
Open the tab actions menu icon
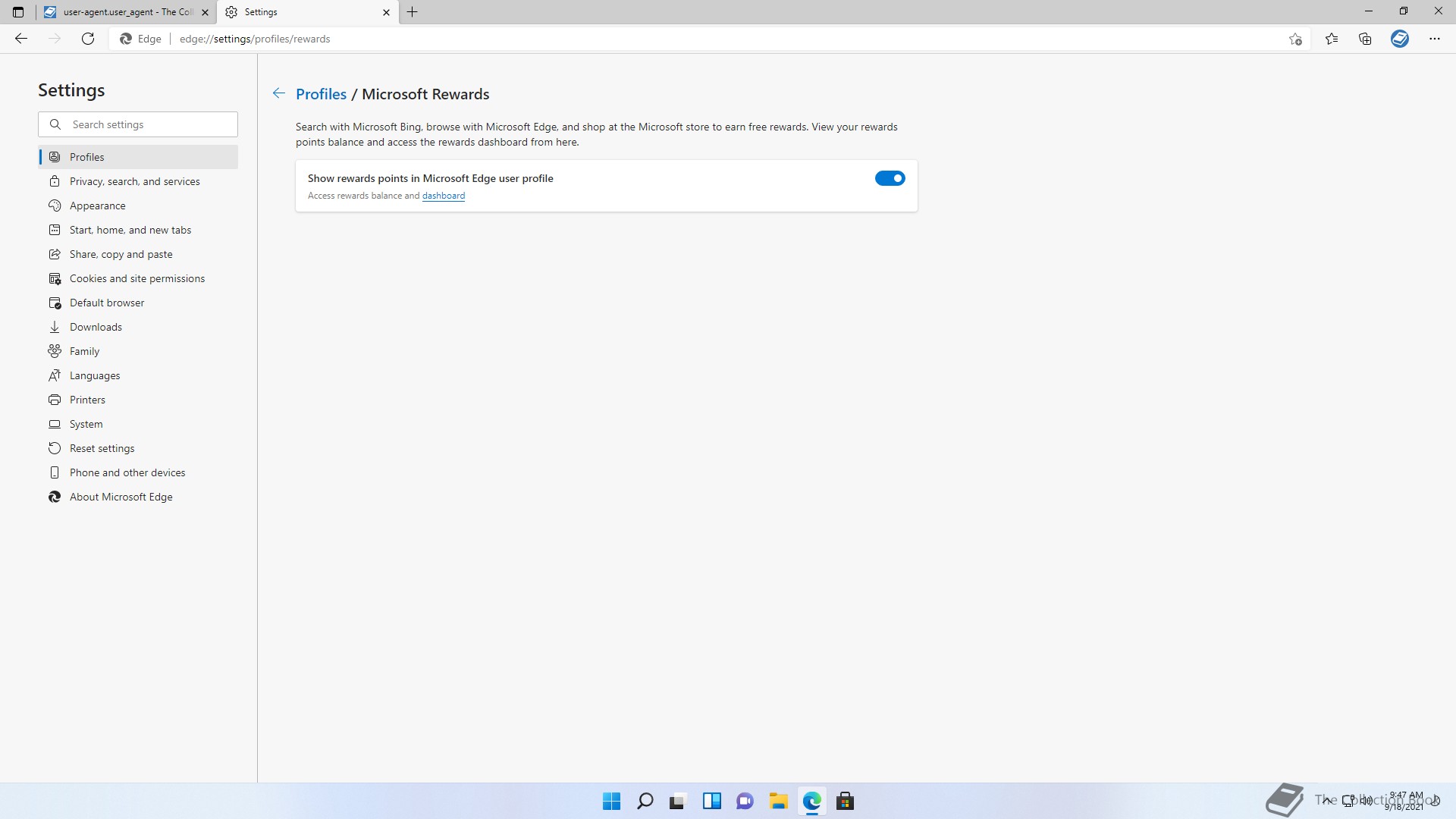(18, 12)
